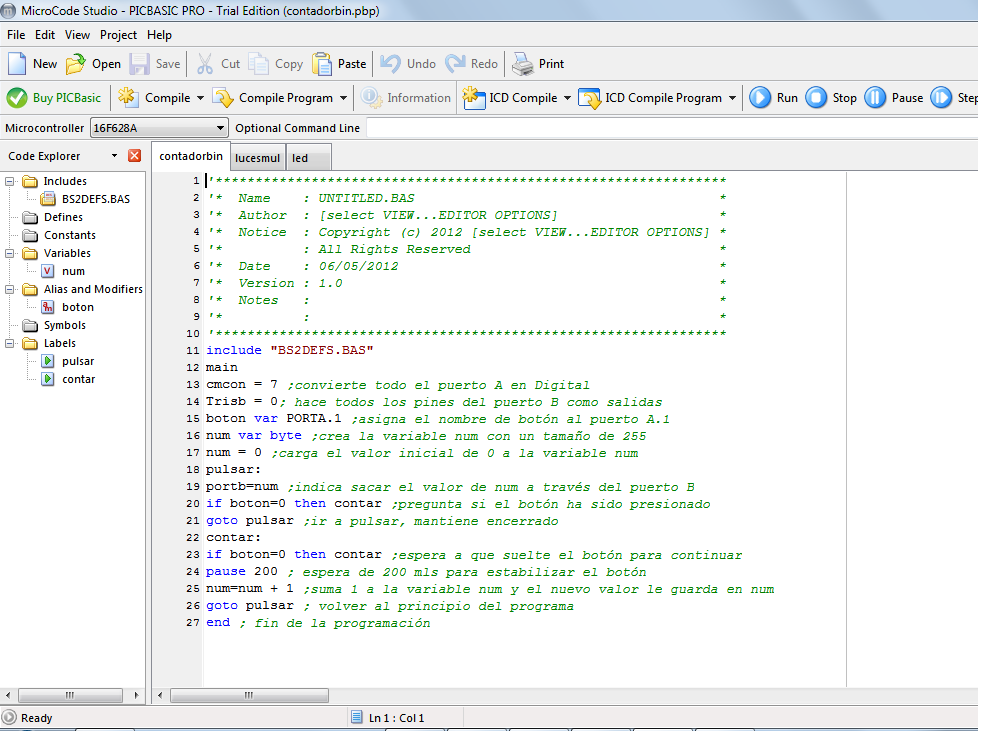Open the Compile dropdown arrow

point(200,98)
